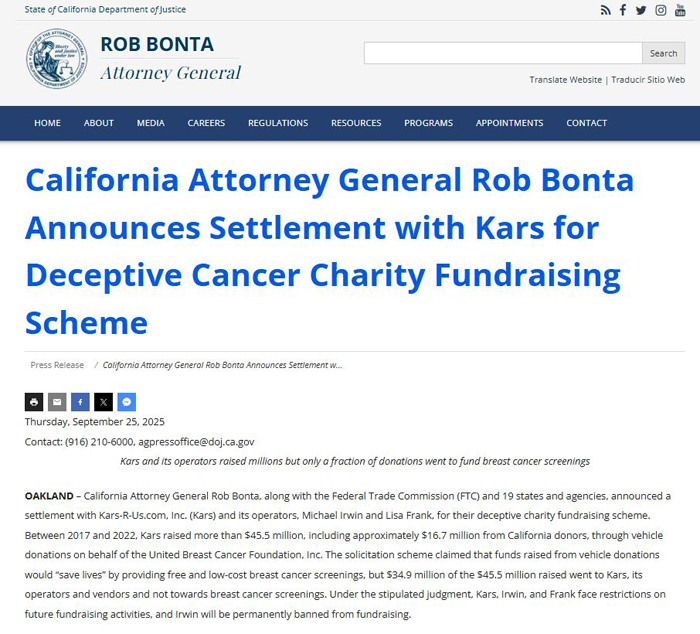The height and width of the screenshot is (634, 700).
Task: Open the Instagram icon in header
Action: [x=661, y=10]
